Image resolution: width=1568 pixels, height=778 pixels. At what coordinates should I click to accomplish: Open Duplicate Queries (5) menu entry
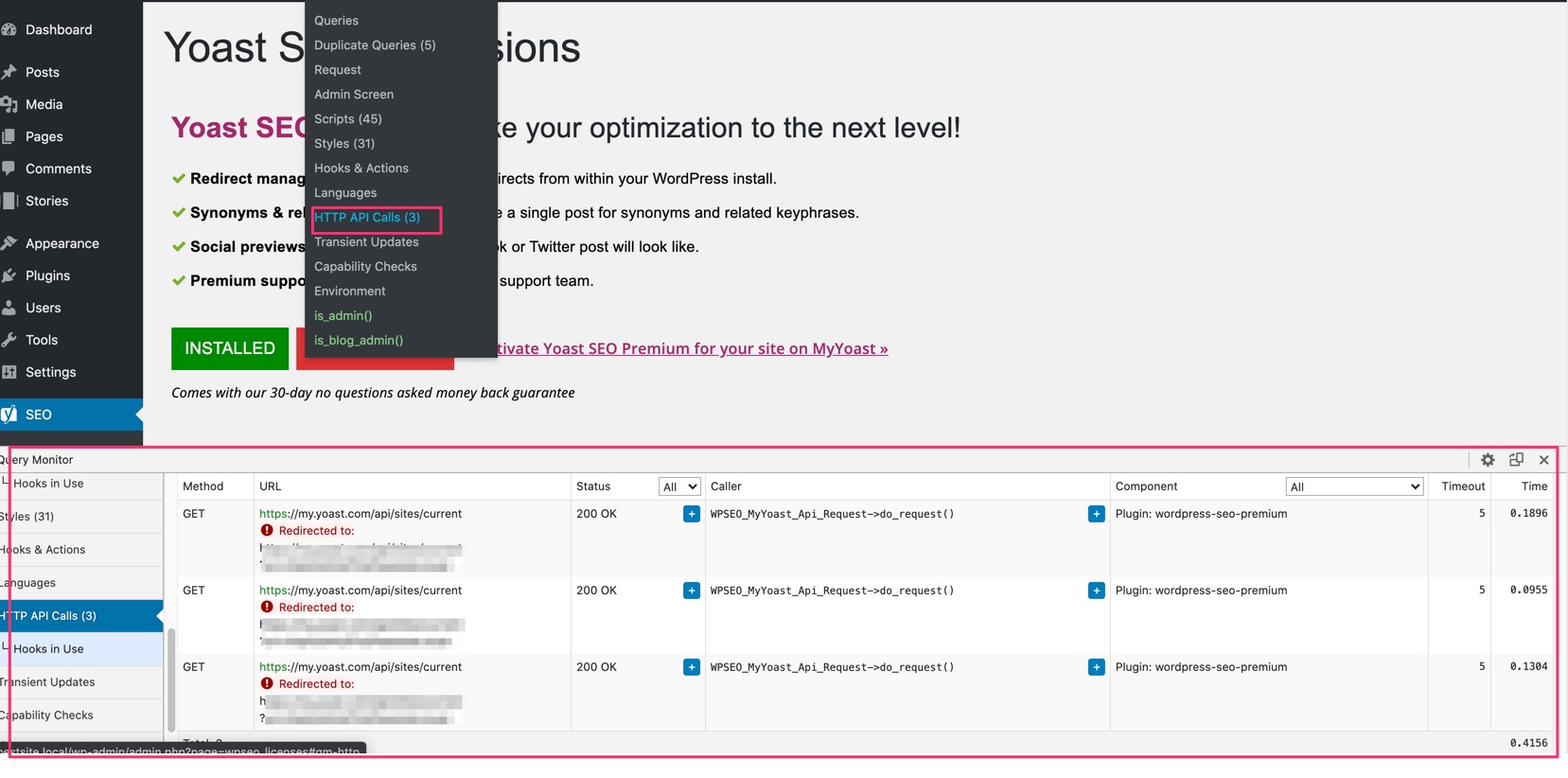pyautogui.click(x=375, y=45)
